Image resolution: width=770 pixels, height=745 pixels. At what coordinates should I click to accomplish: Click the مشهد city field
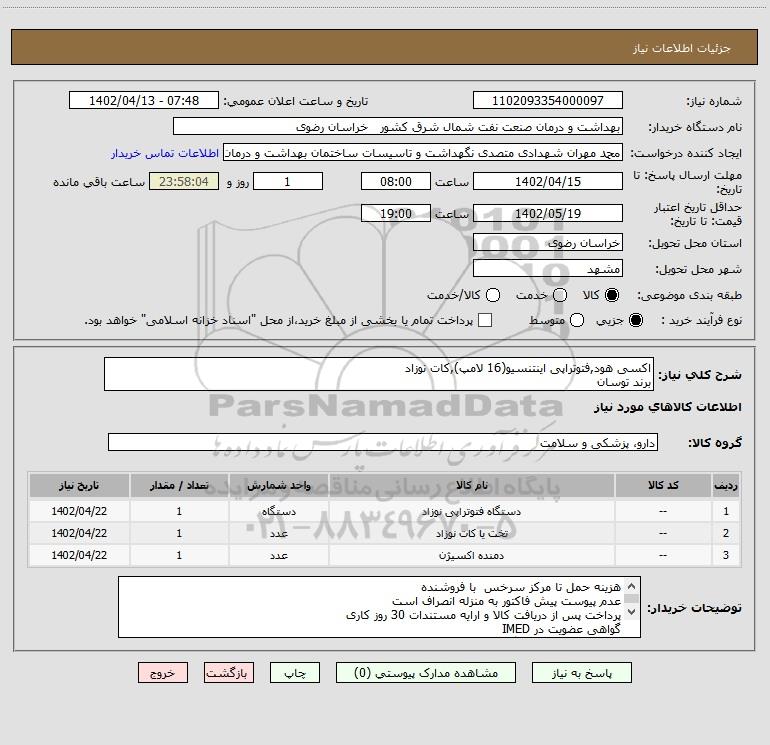548,269
